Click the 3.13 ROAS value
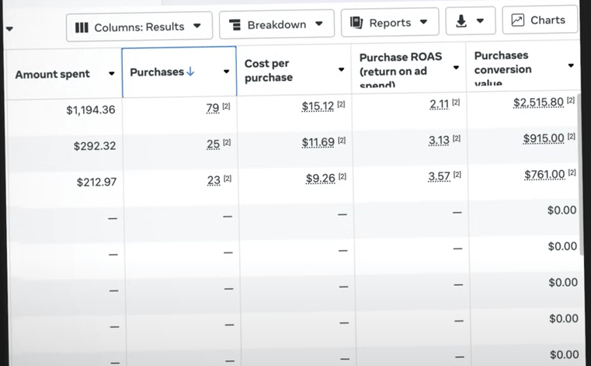Viewport: 591px width, 366px height. (x=439, y=140)
